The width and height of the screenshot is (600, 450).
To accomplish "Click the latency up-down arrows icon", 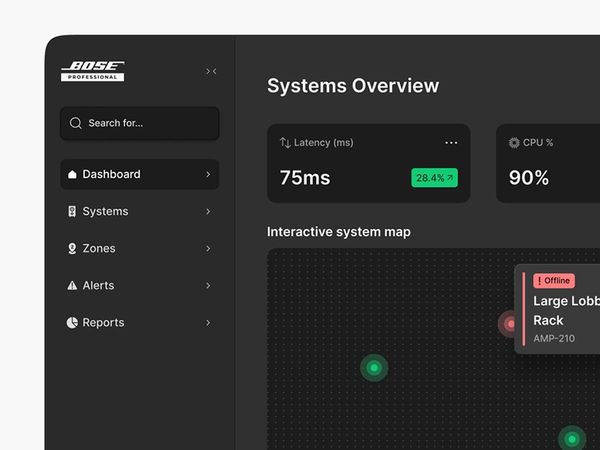I will click(285, 143).
